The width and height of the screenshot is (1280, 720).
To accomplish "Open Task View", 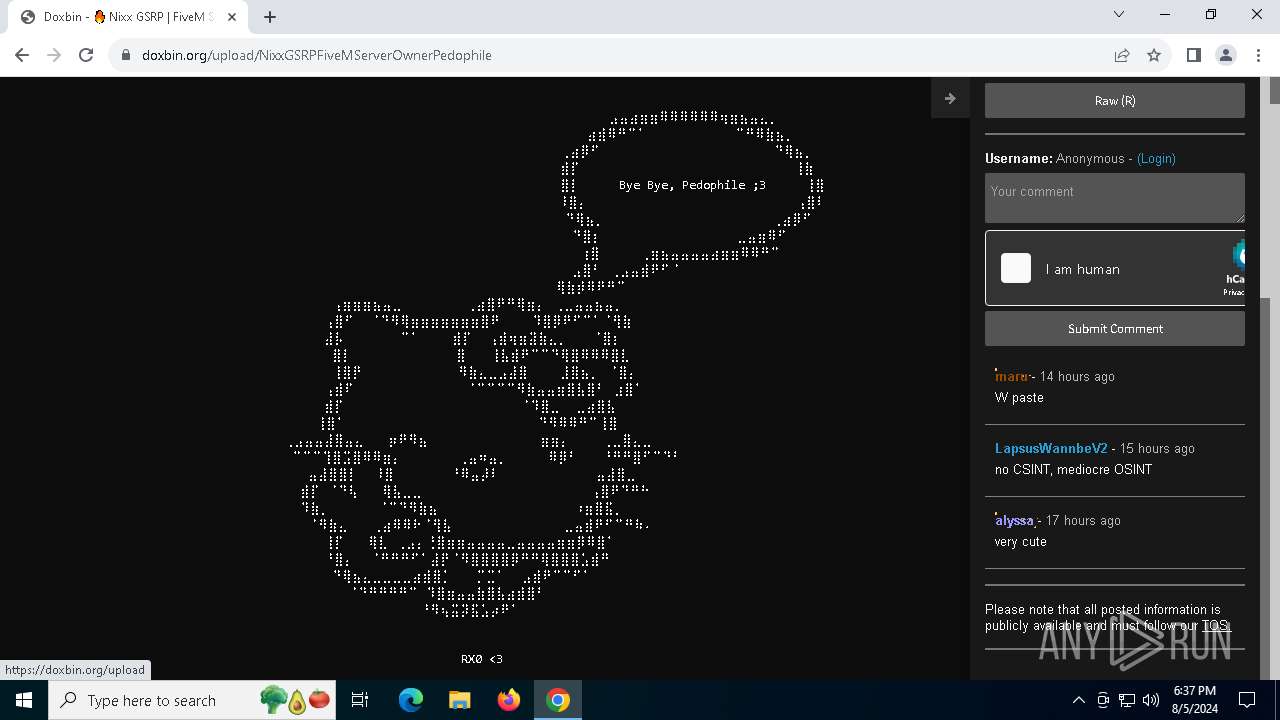I will click(360, 700).
